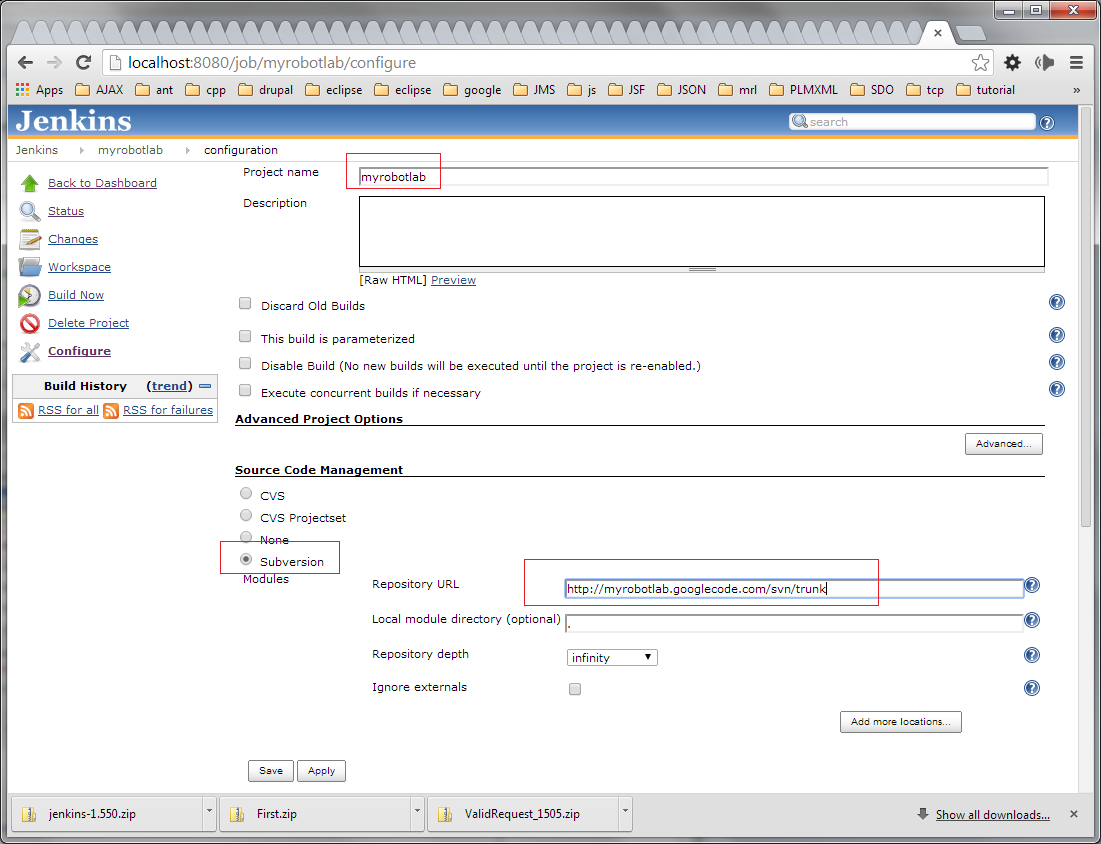The image size is (1101, 844).
Task: Click the Delete Project prohibition icon
Action: pyautogui.click(x=29, y=323)
